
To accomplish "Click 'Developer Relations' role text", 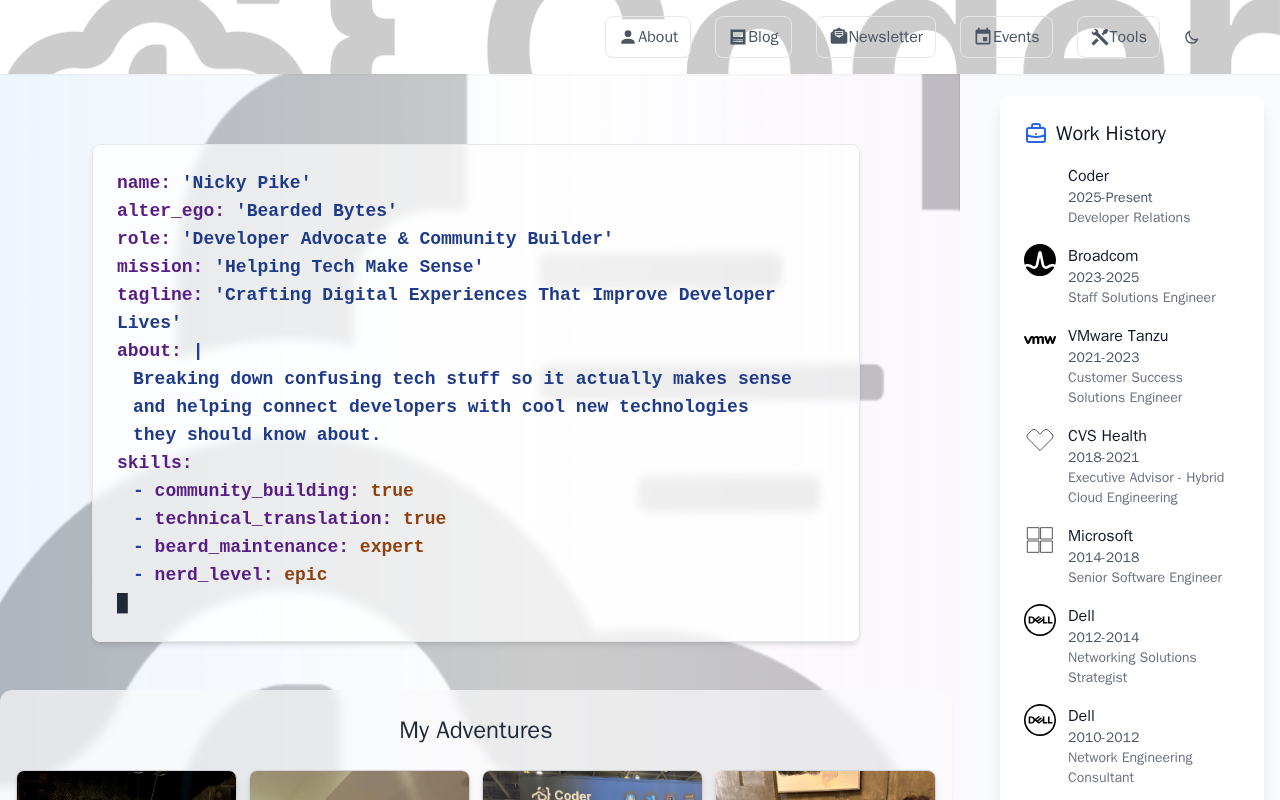I will [x=1129, y=218].
